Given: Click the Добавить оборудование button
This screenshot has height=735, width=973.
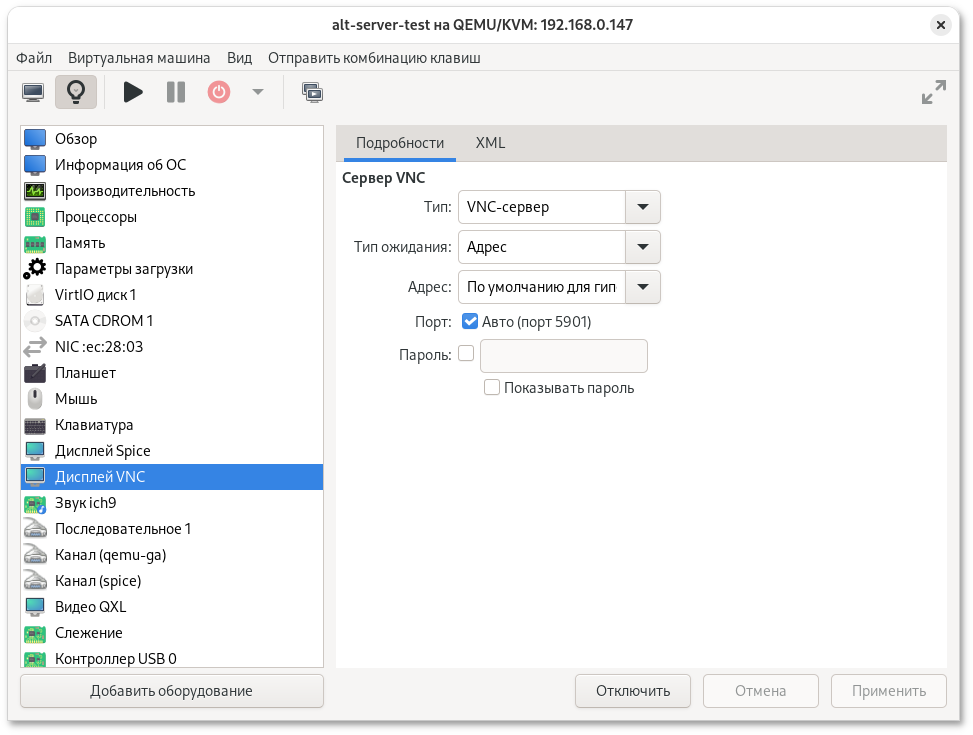Looking at the screenshot, I should point(171,691).
